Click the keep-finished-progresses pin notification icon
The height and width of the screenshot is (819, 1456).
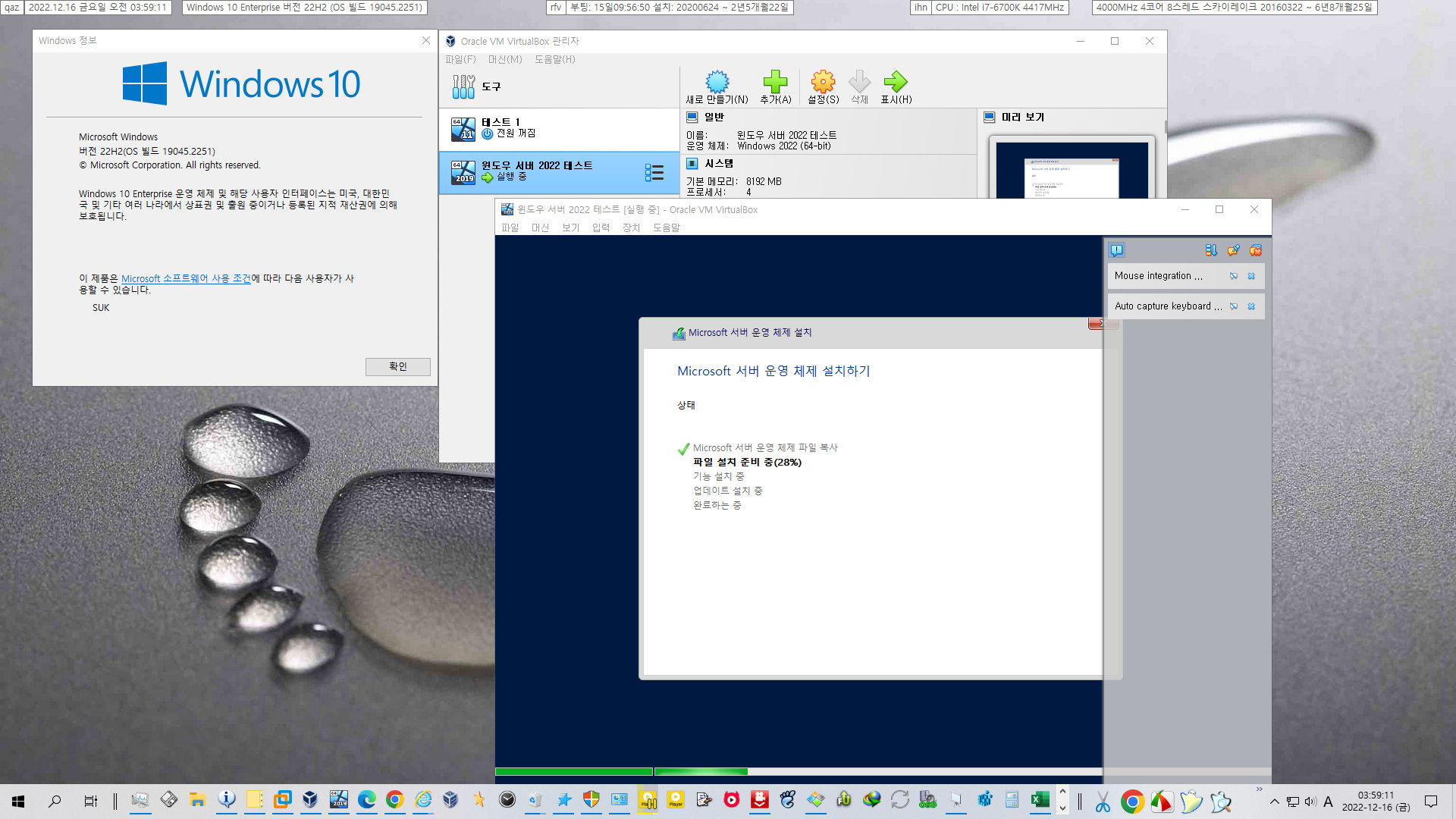pos(1234,250)
